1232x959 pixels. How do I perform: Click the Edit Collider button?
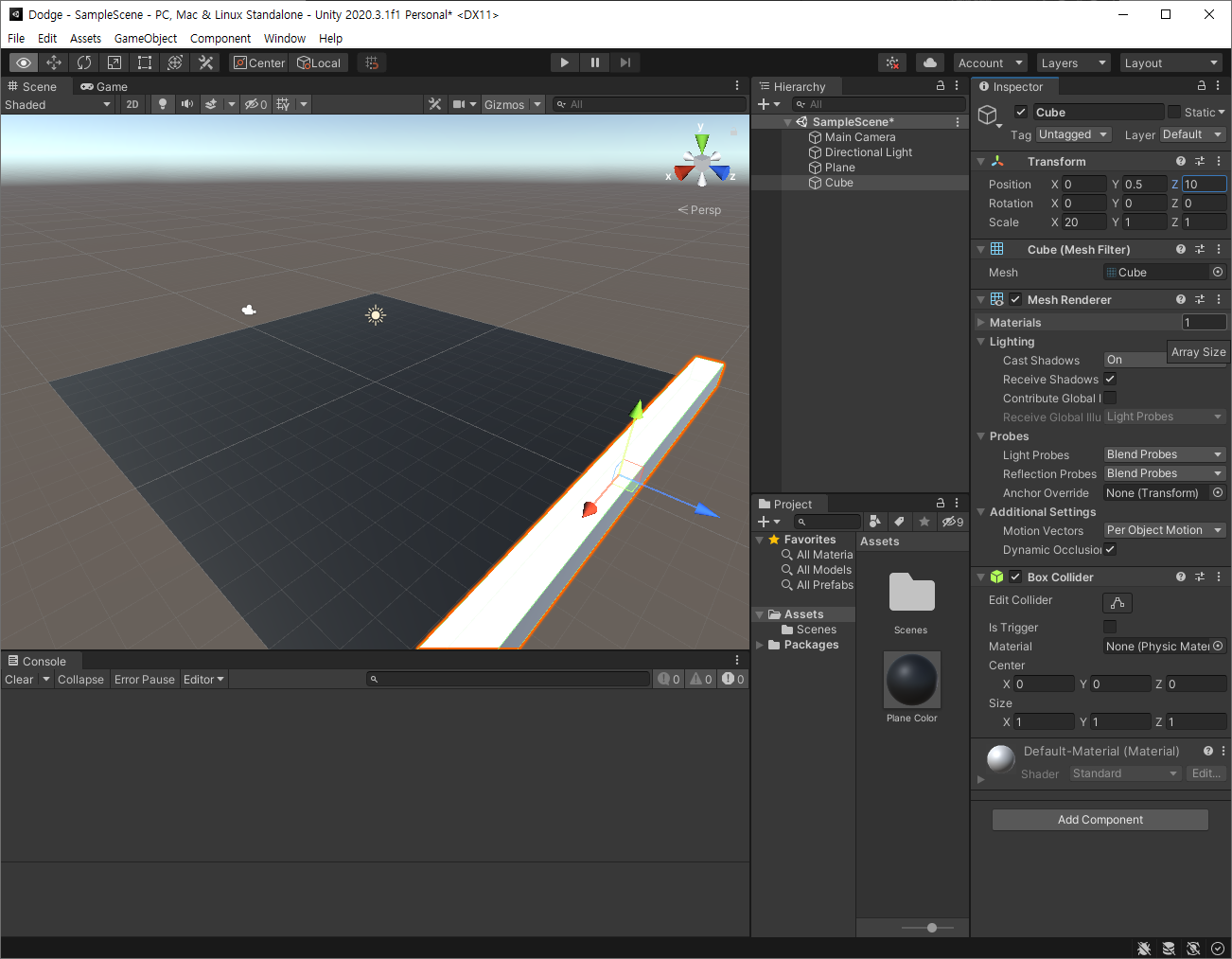(x=1118, y=603)
